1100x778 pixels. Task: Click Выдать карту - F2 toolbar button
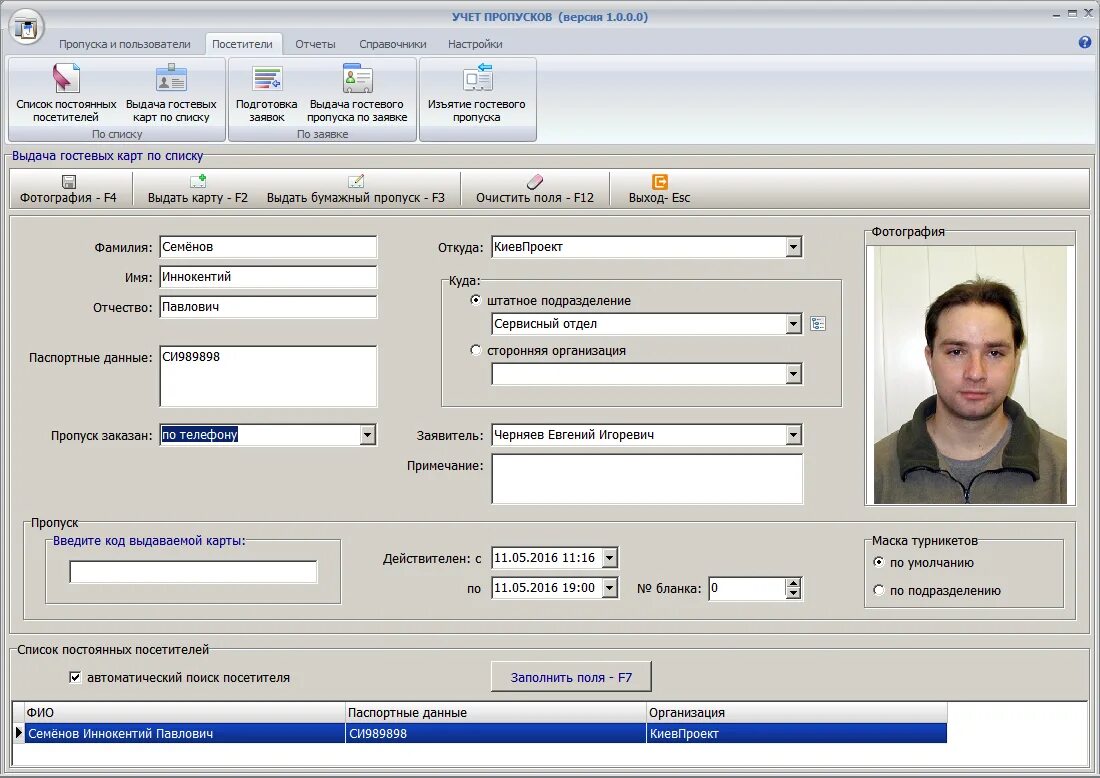pos(198,189)
